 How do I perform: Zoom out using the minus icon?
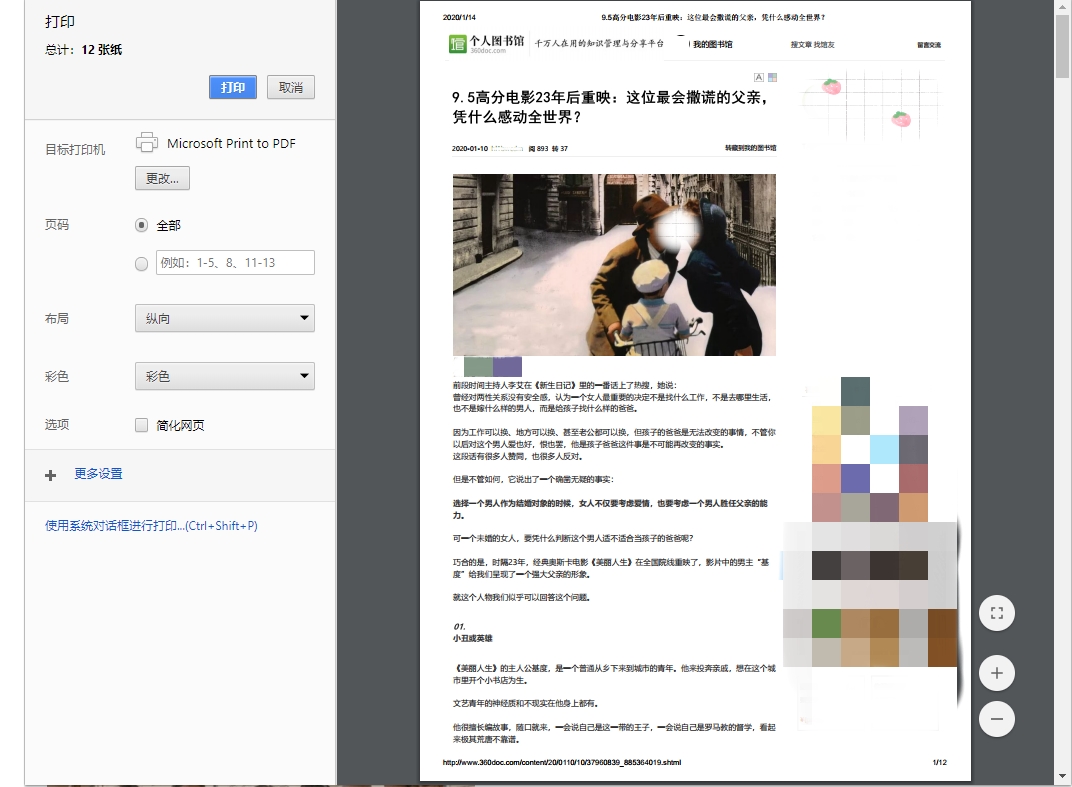coord(996,719)
